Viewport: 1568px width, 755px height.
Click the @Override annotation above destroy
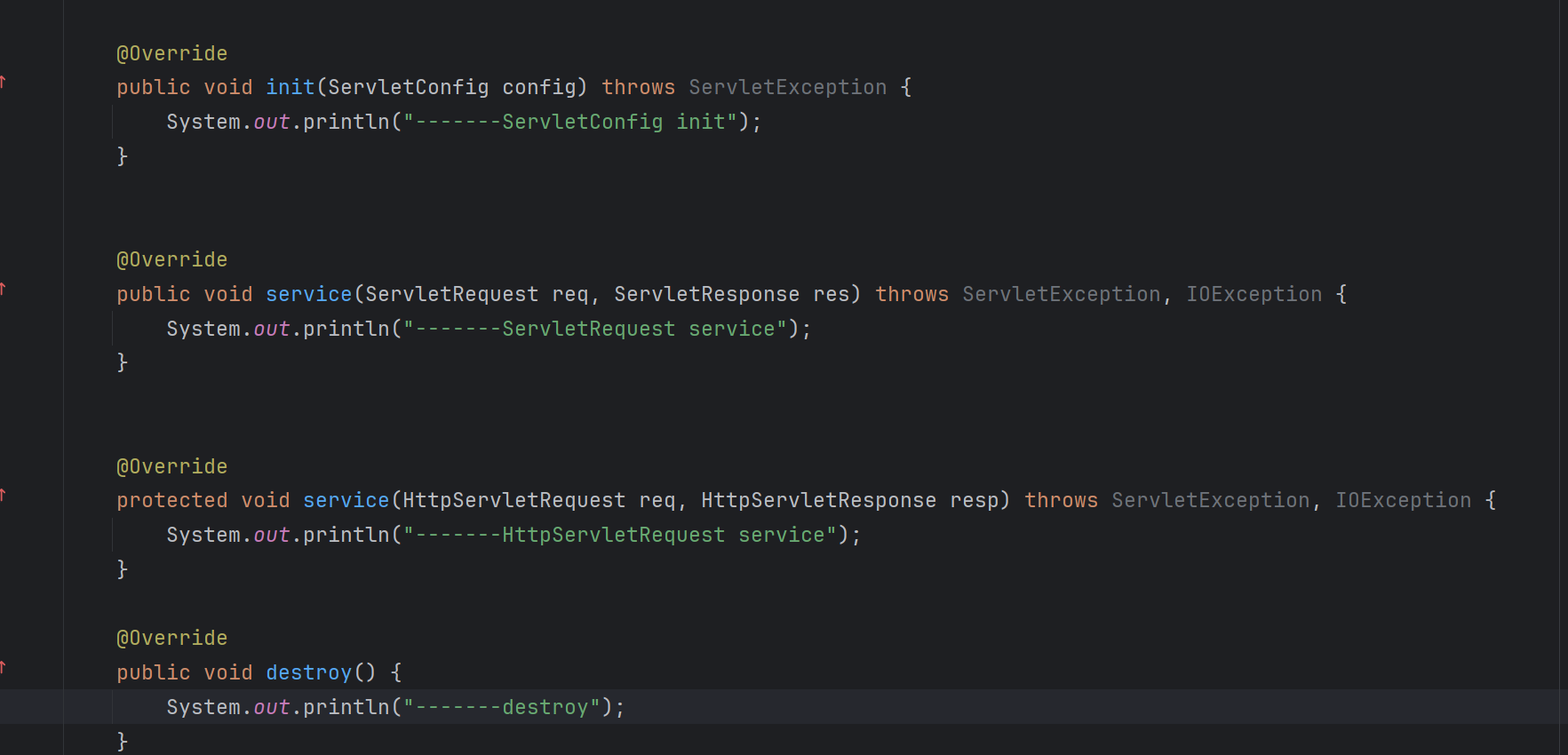(172, 638)
